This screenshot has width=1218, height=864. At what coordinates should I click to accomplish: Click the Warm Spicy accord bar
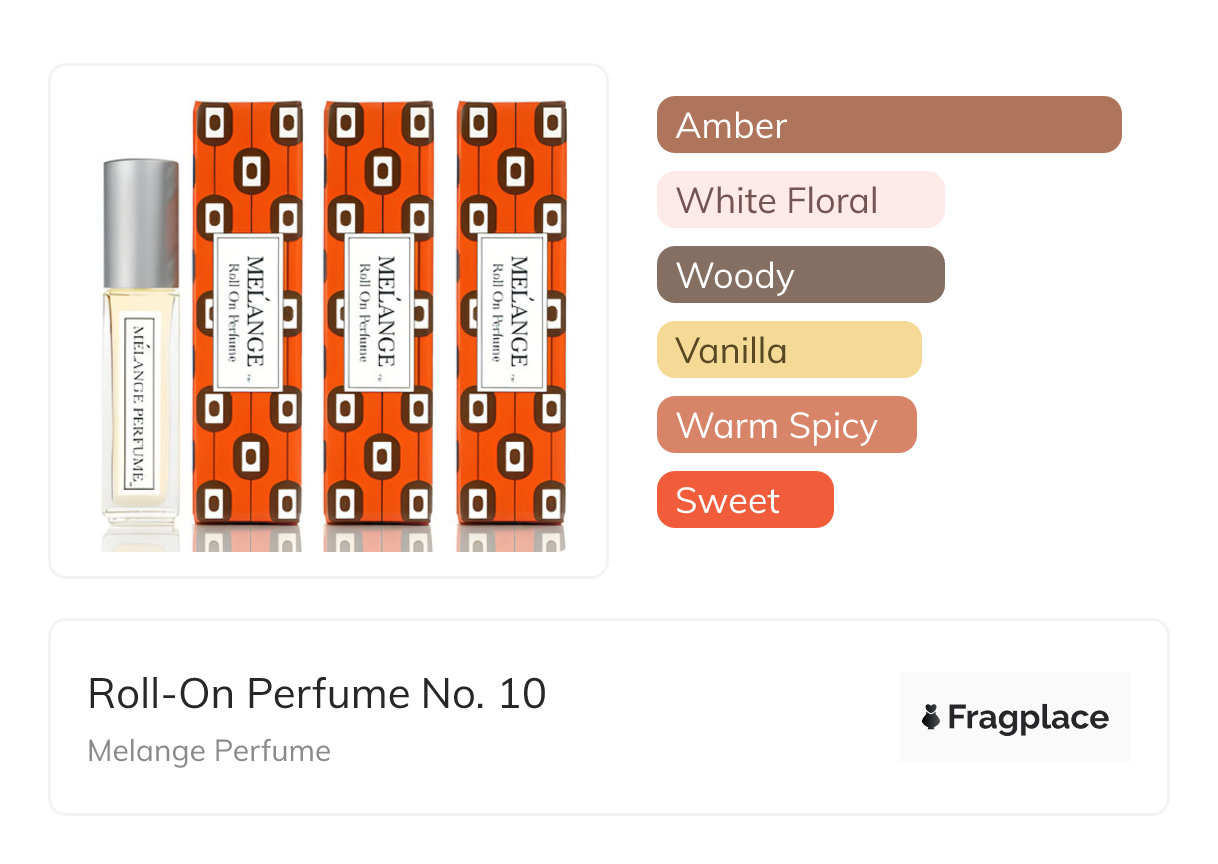786,425
